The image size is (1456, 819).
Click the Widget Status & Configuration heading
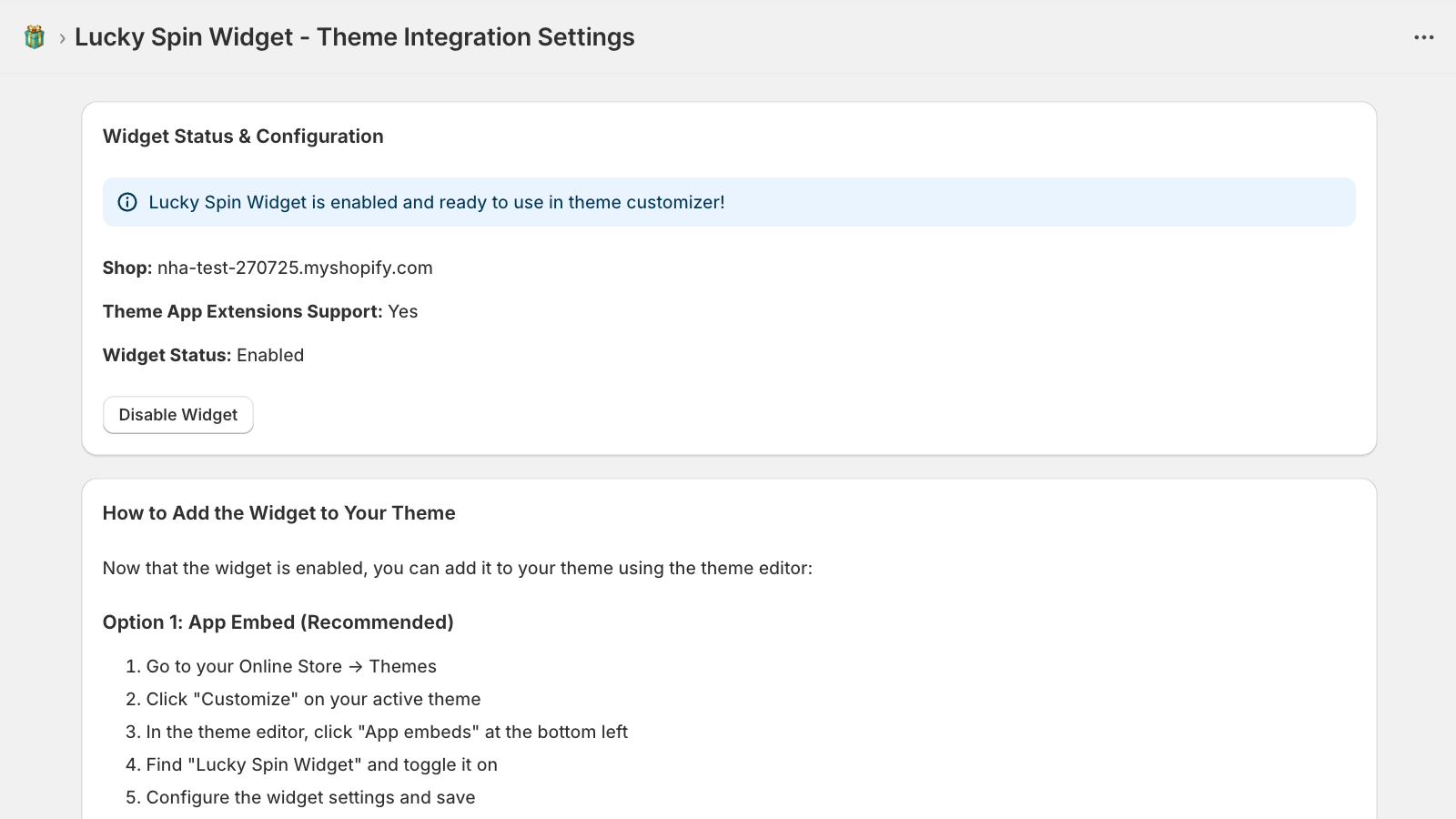243,136
